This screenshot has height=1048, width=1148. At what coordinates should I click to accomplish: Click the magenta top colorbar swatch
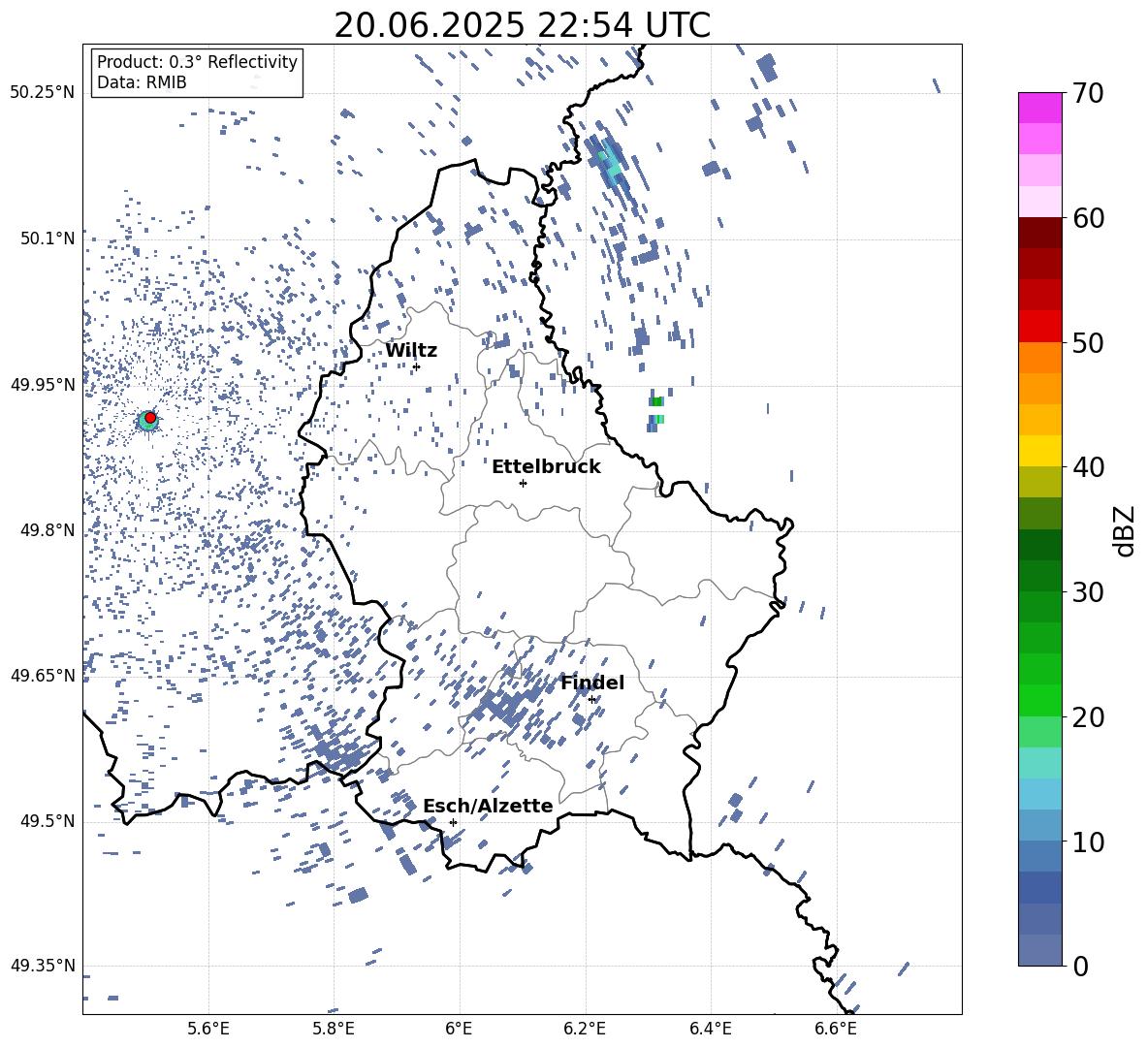coord(1039,108)
